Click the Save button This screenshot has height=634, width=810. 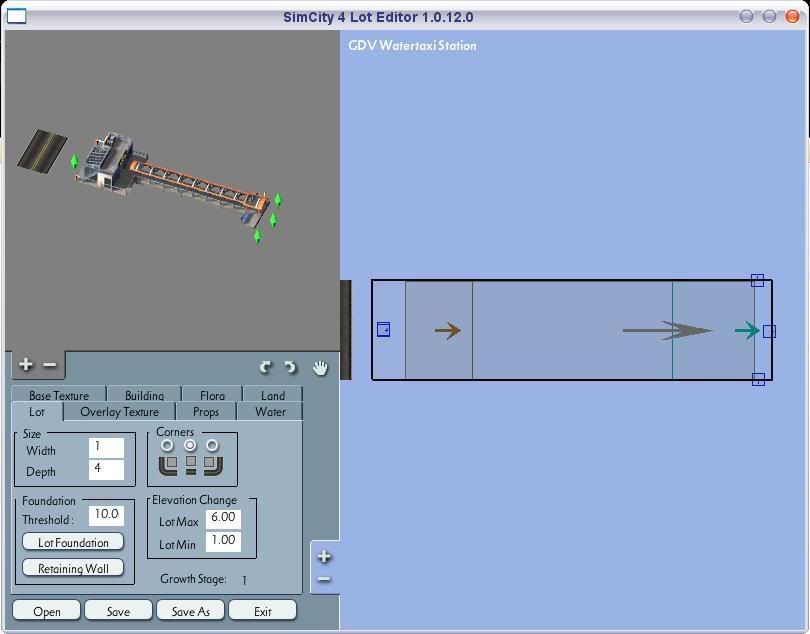[x=118, y=611]
